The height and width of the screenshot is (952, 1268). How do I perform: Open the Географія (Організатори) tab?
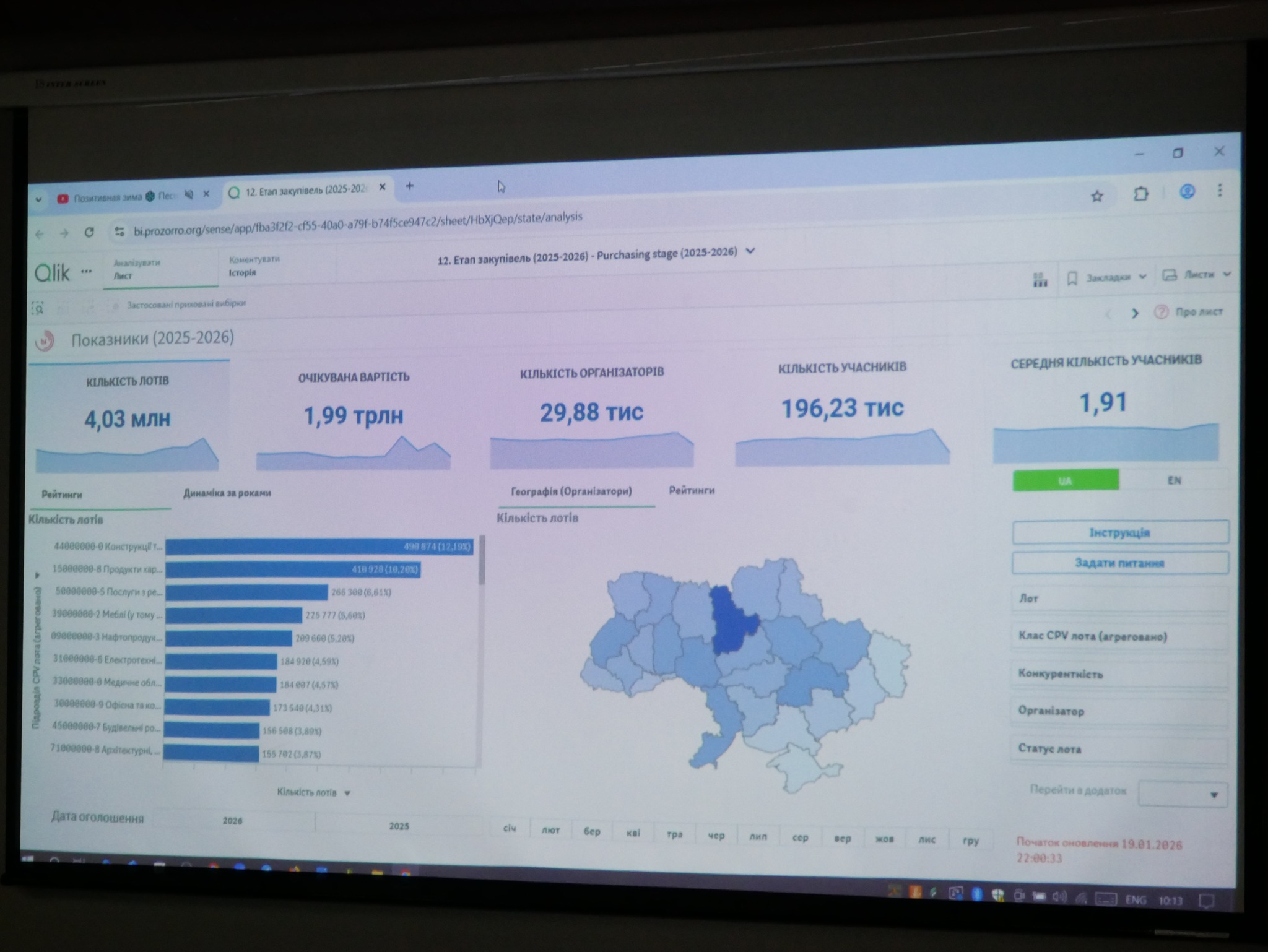571,491
